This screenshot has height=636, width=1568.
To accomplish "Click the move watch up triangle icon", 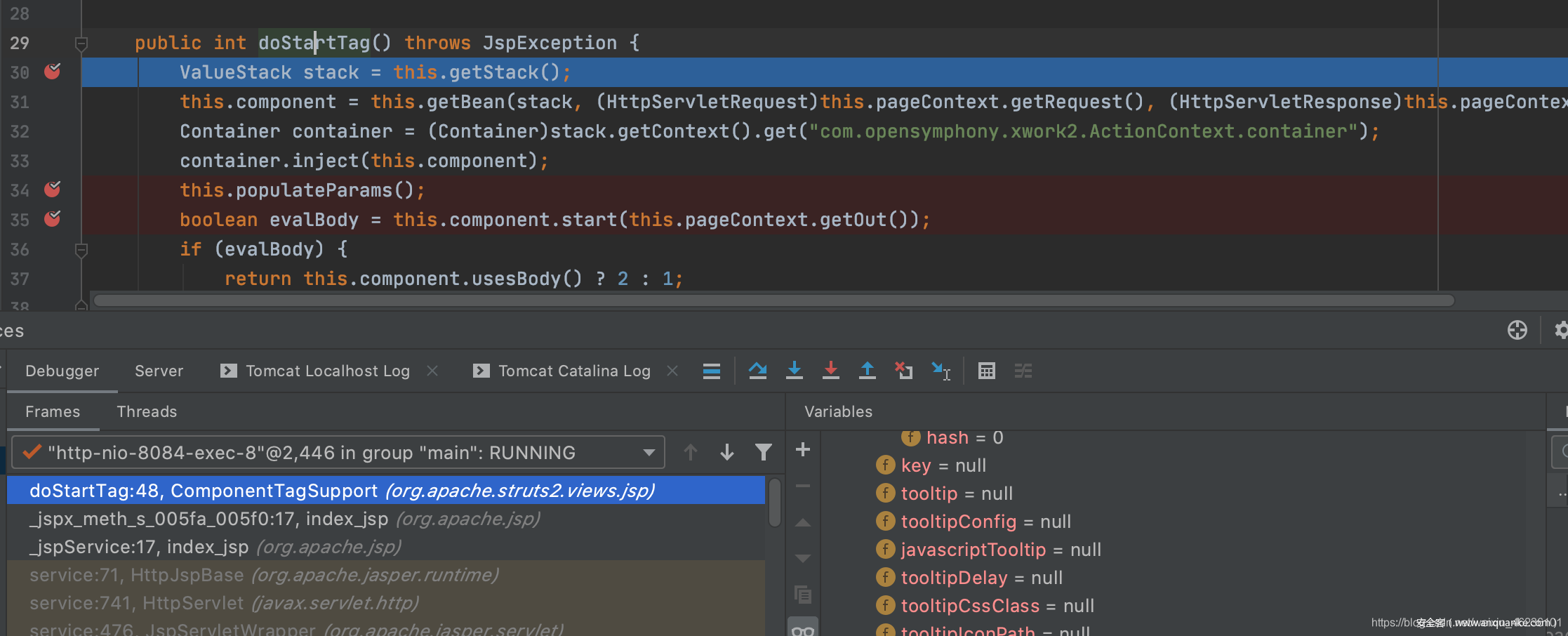I will point(803,522).
